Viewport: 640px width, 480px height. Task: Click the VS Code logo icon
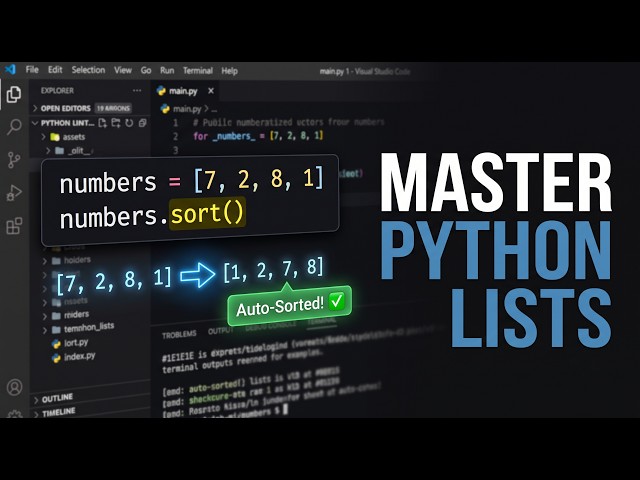click(10, 69)
